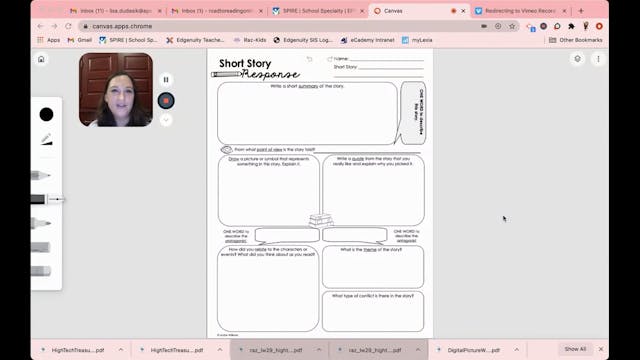
Task: Open the Apps bookmark shortcut
Action: click(49, 40)
